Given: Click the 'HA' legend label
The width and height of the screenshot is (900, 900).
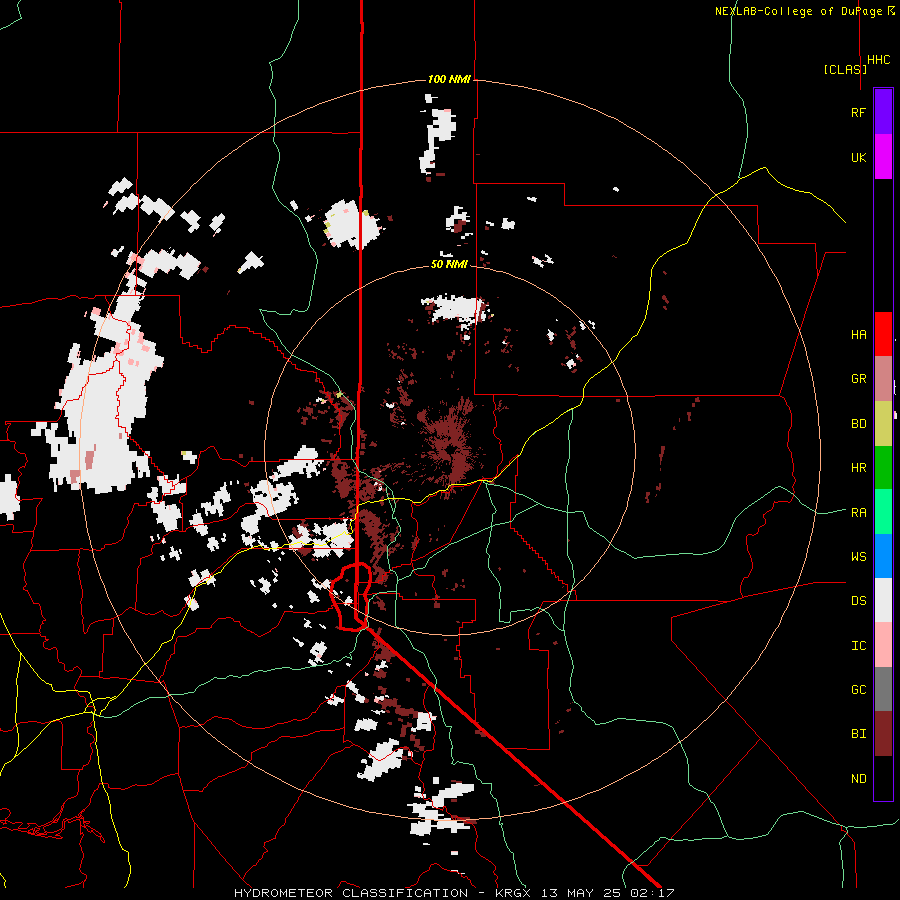Looking at the screenshot, I should pyautogui.click(x=858, y=334).
